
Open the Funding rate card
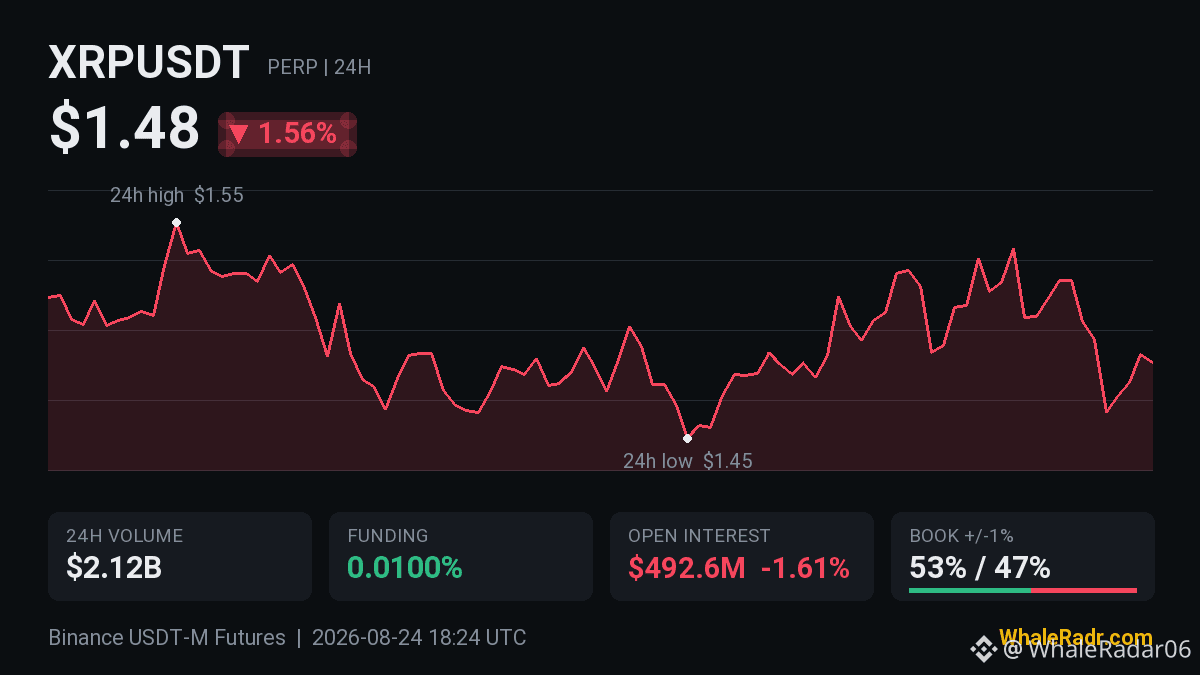pyautogui.click(x=461, y=556)
